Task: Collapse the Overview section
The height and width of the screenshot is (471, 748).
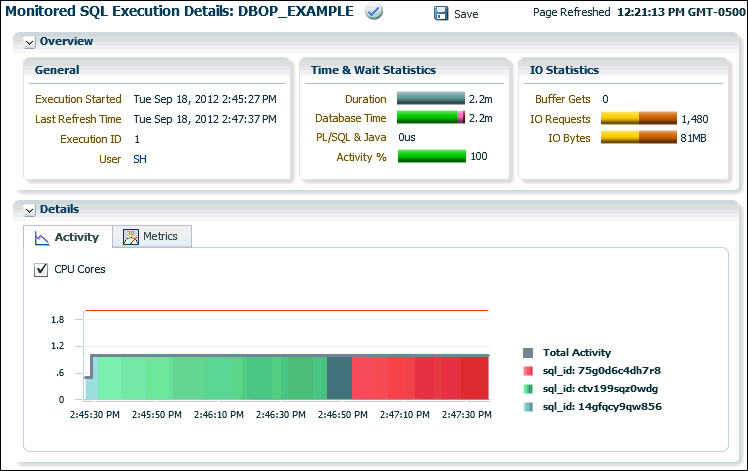Action: click(x=29, y=42)
